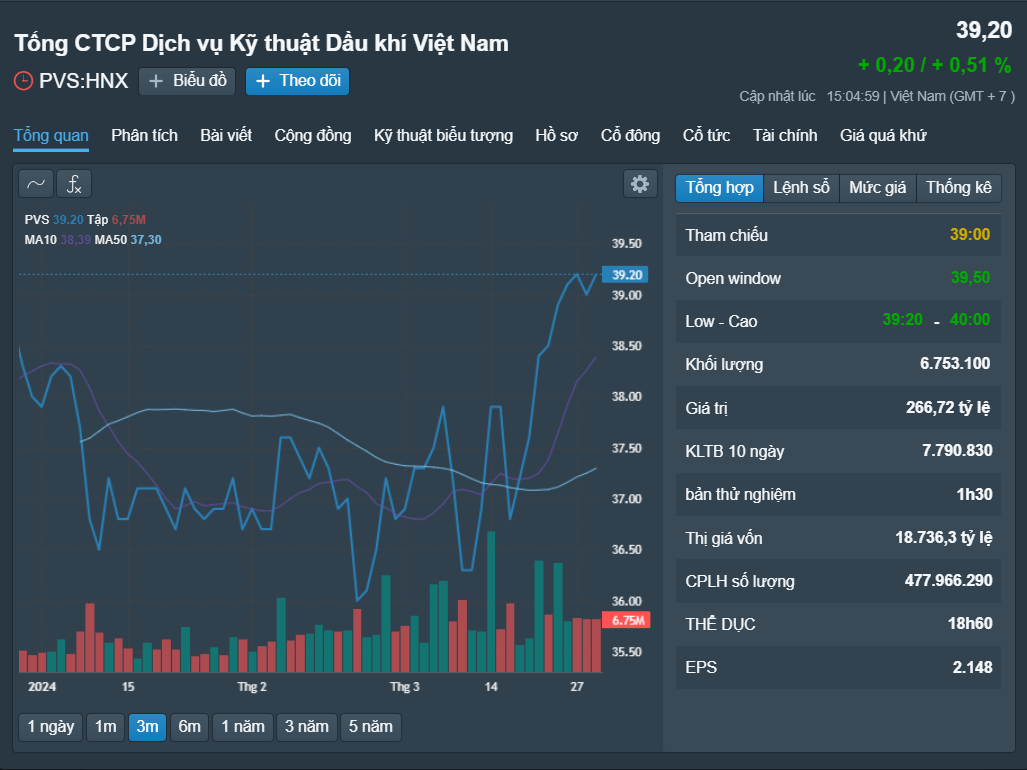Click the Tập 6,75M legend value
The height and width of the screenshot is (770, 1027).
coord(128,219)
